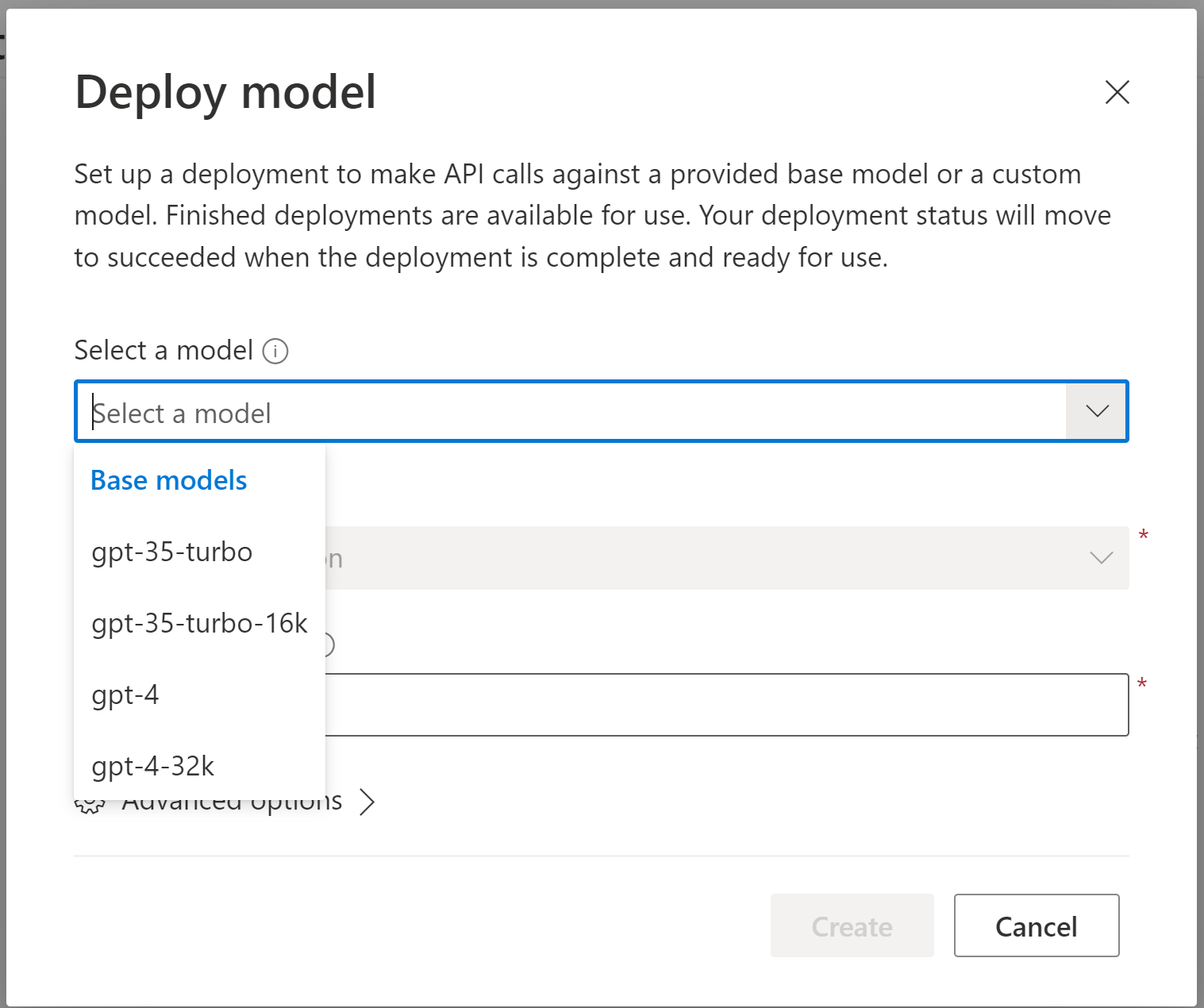Click the Create button

852,925
